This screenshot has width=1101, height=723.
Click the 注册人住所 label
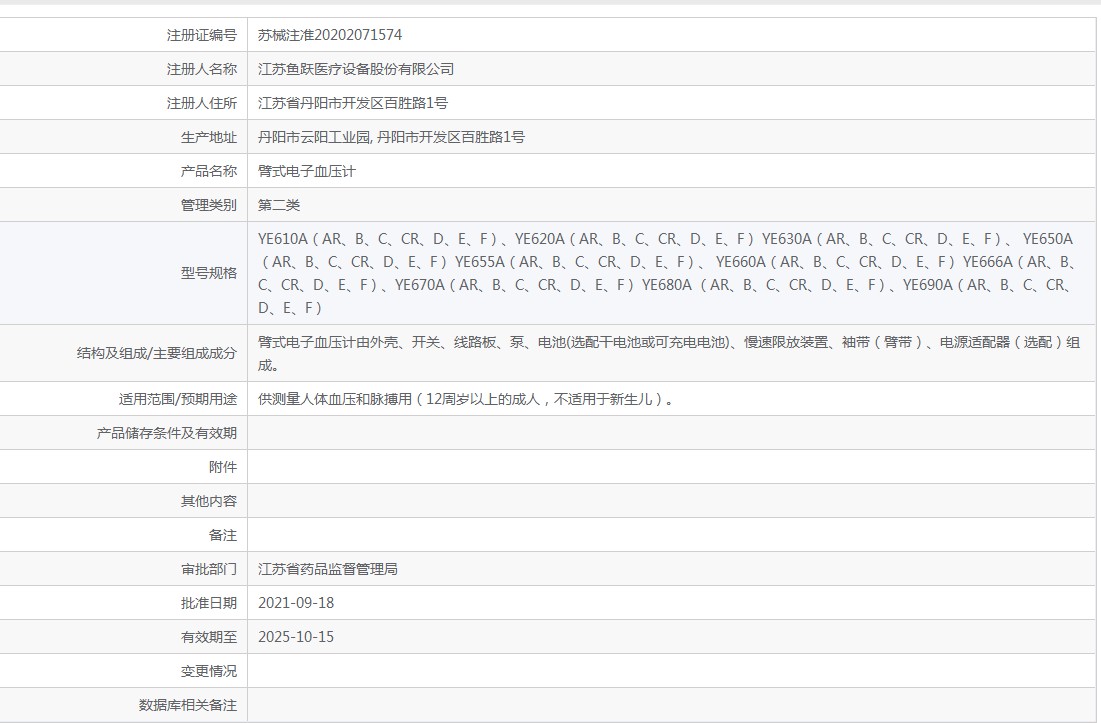tap(202, 103)
